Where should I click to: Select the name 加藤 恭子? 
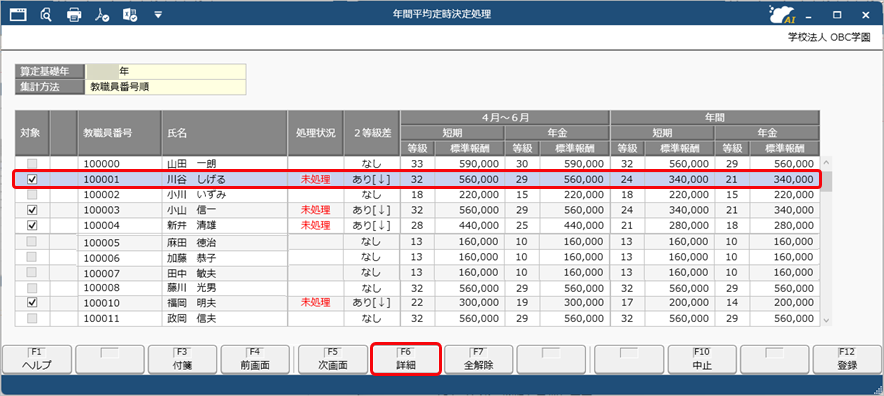(192, 258)
